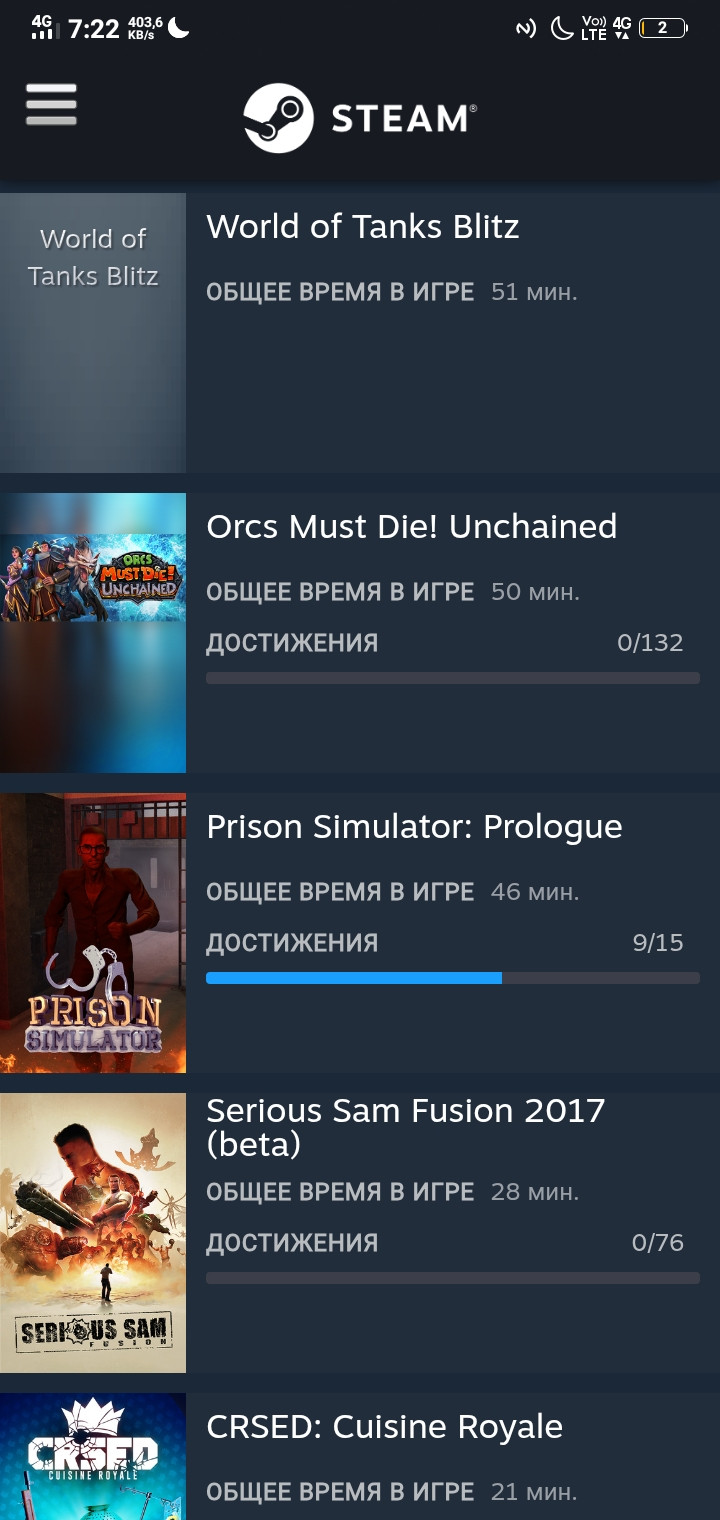
Task: Open the Orcs Must Die! Unchained cover art
Action: 93,633
